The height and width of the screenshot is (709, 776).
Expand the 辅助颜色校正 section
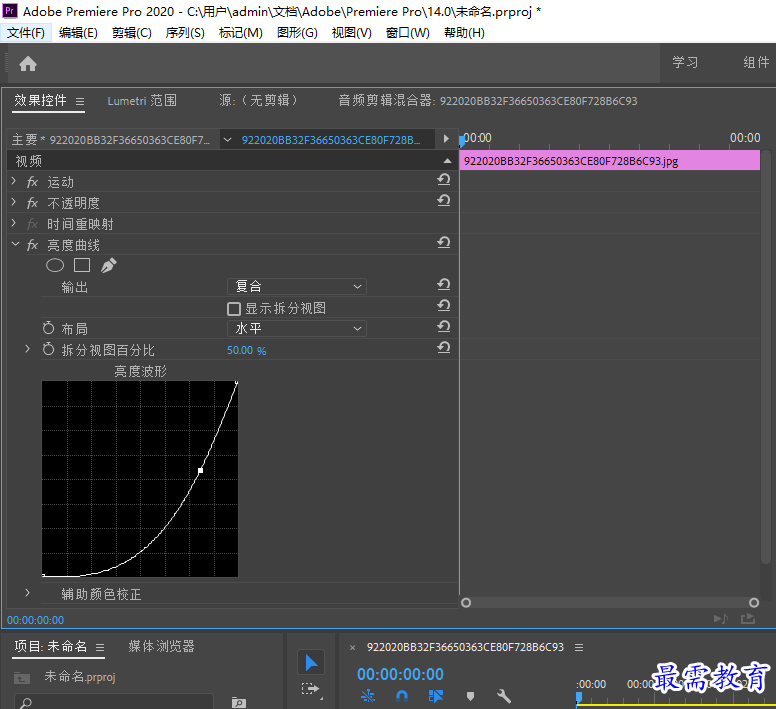pos(28,593)
